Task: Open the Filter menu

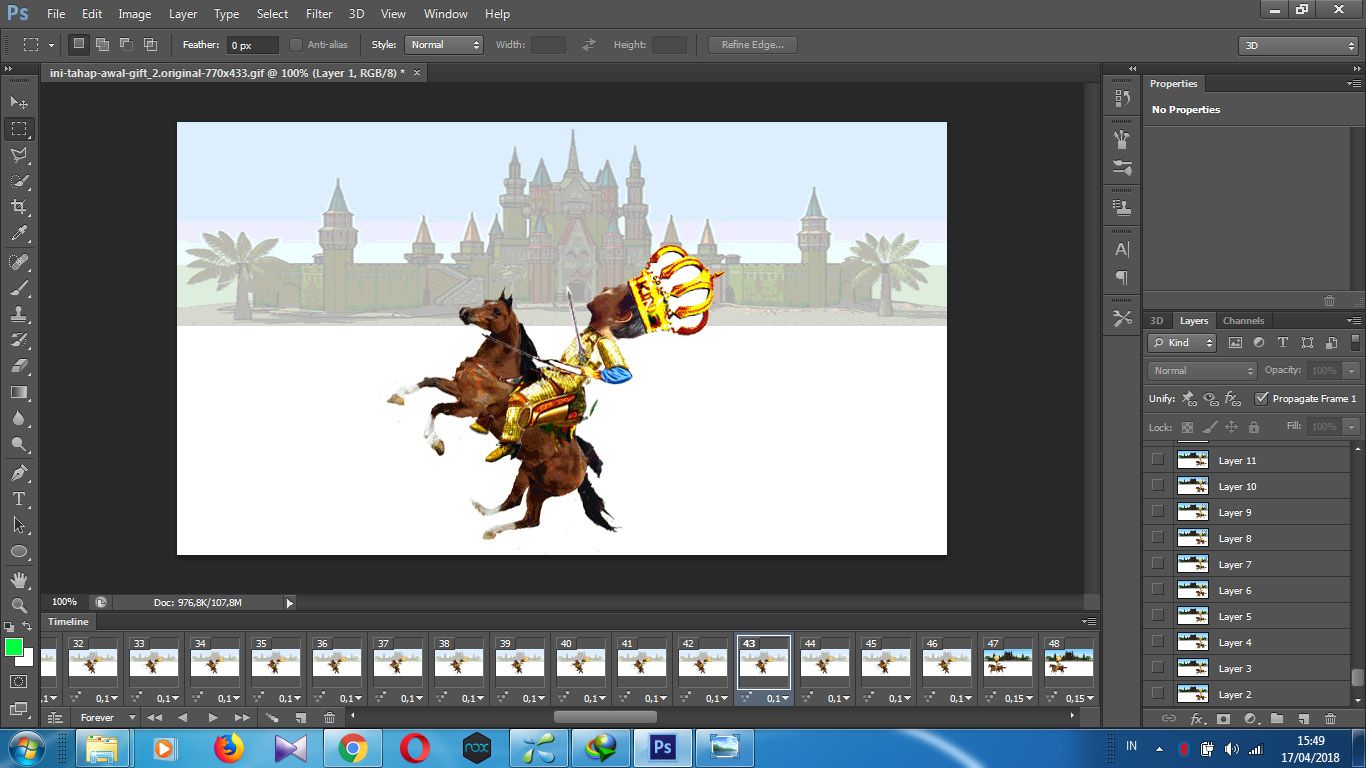Action: [x=319, y=14]
